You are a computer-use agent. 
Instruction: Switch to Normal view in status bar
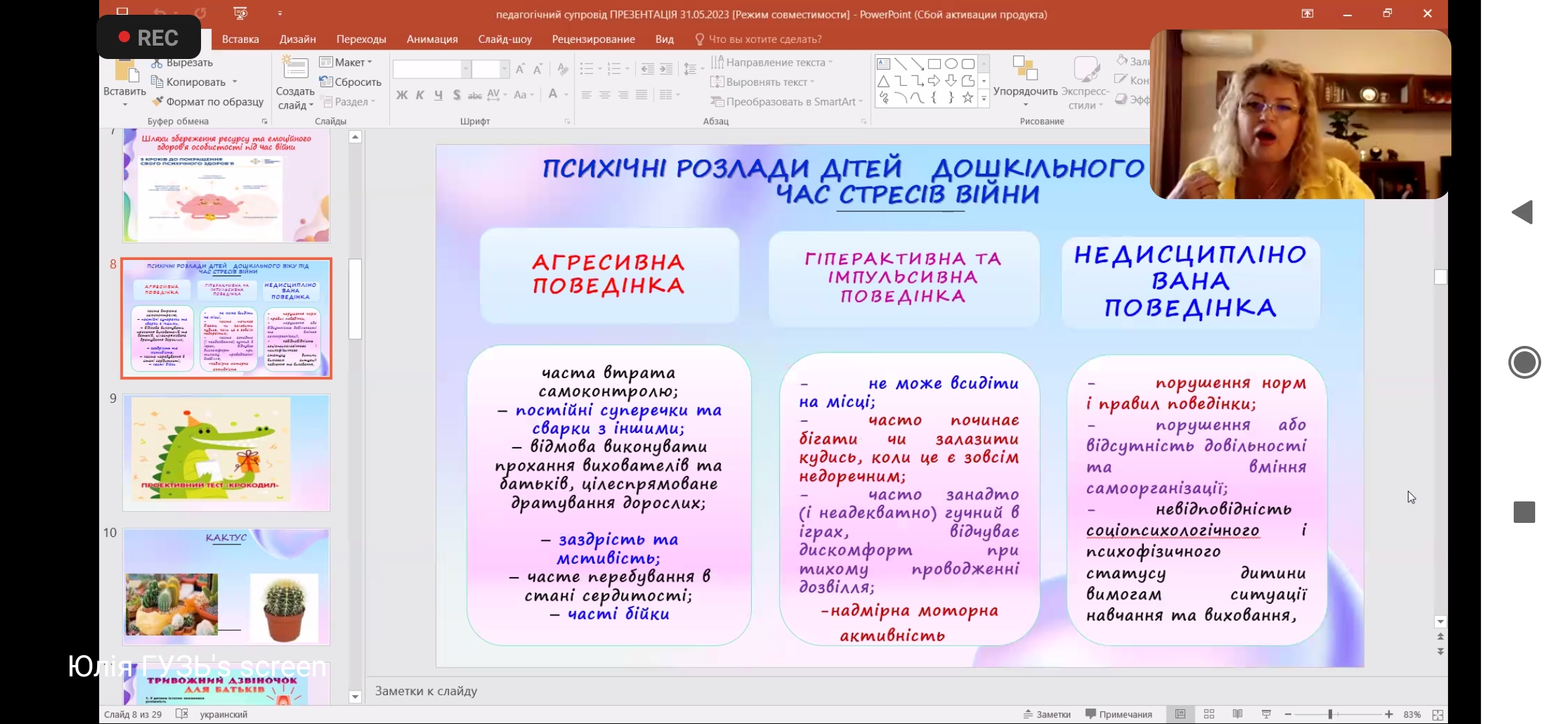[x=1181, y=715]
